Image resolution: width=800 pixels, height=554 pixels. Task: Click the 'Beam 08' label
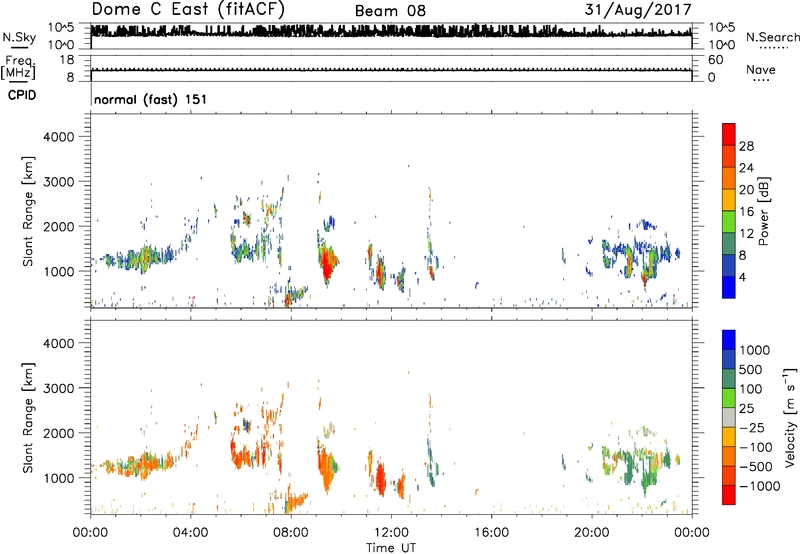pyautogui.click(x=390, y=11)
